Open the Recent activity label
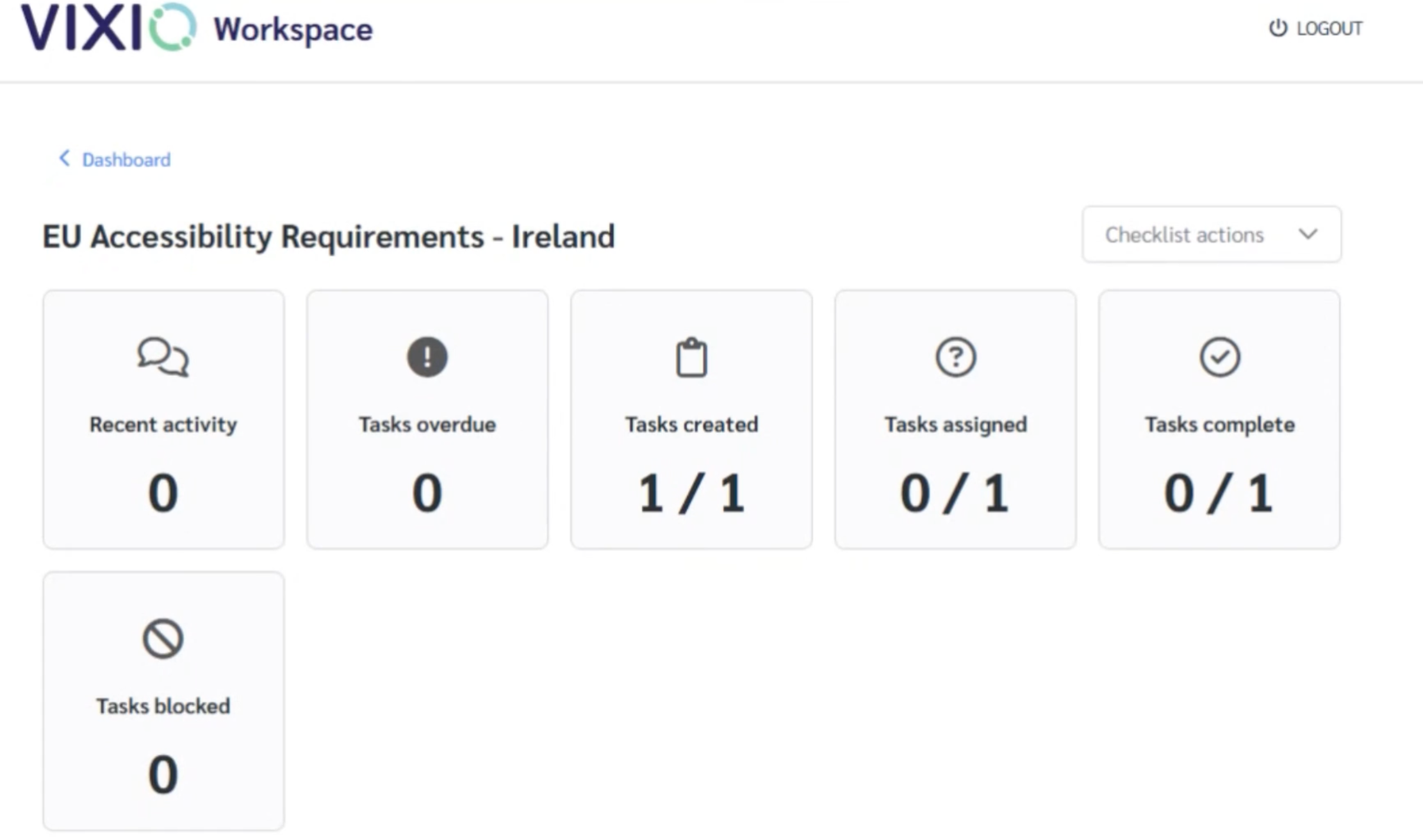 pos(163,425)
